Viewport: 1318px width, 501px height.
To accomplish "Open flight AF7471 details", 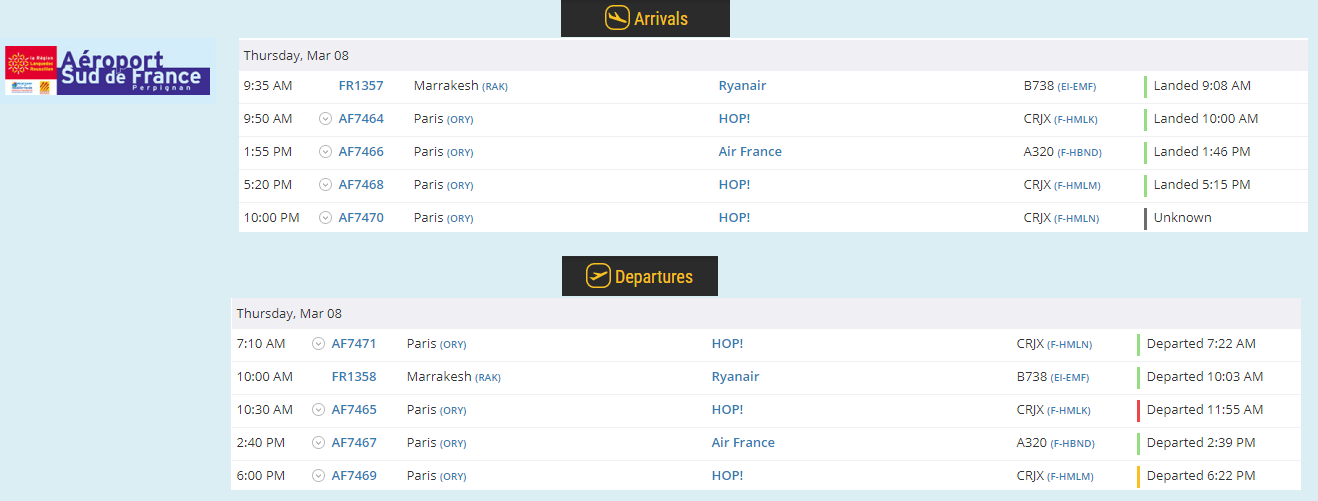I will pos(354,344).
